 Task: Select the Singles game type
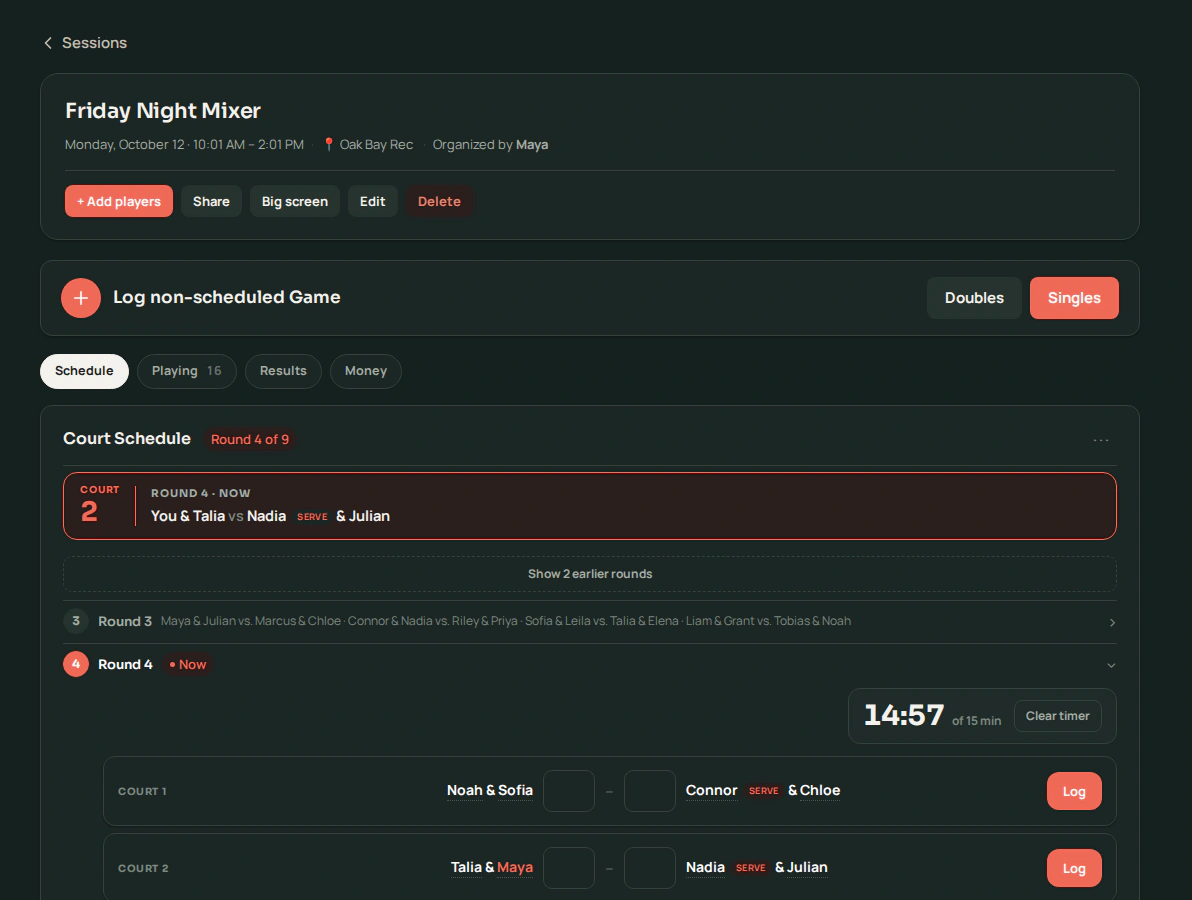click(x=1073, y=298)
